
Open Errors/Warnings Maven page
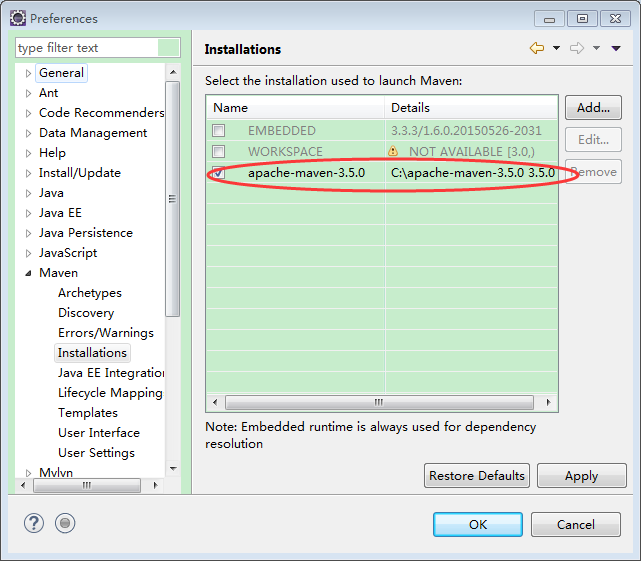click(x=106, y=333)
